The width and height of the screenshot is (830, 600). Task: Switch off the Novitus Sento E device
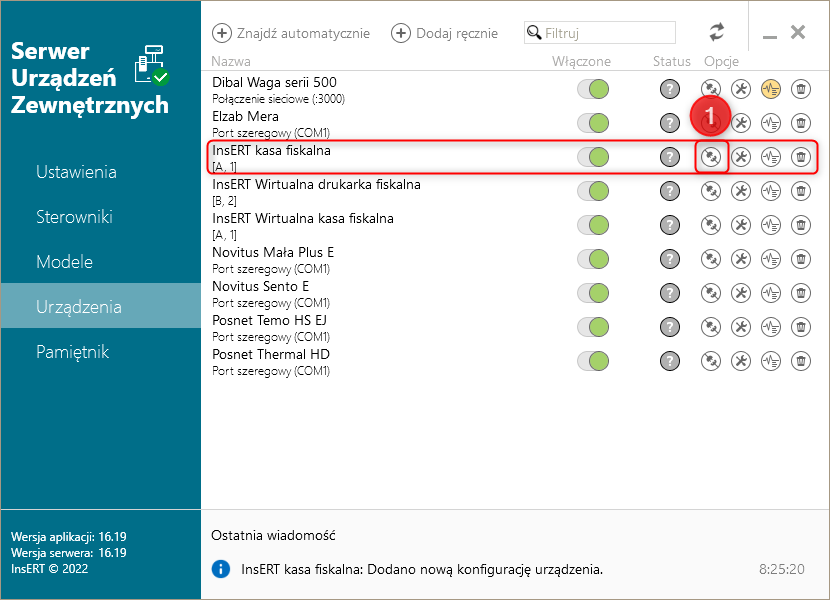pos(593,293)
